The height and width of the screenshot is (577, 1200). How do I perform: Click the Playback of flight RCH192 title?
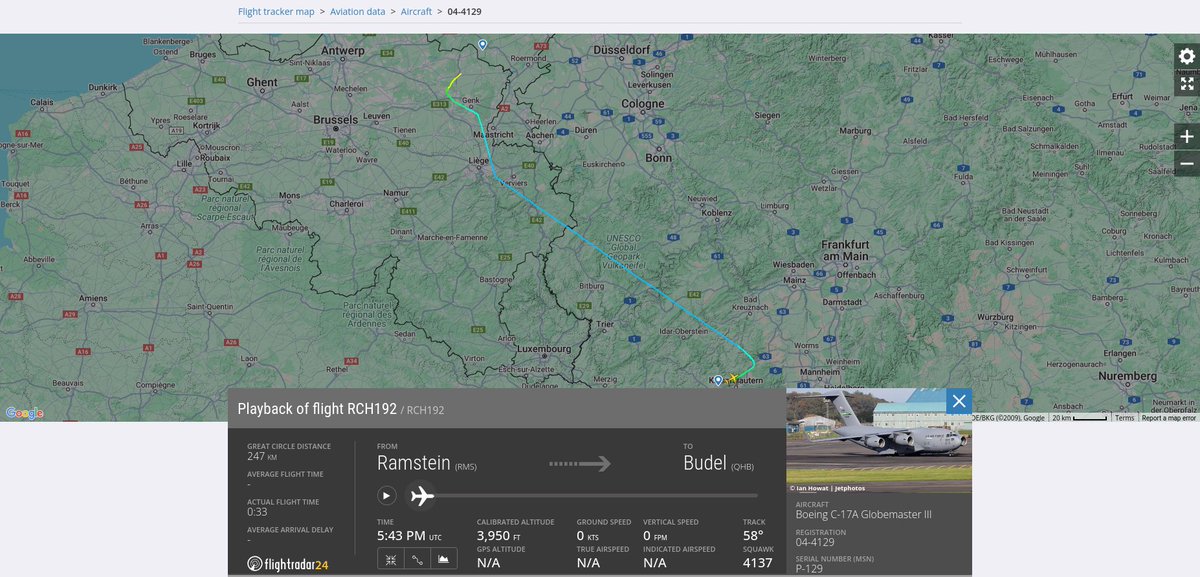tap(317, 409)
